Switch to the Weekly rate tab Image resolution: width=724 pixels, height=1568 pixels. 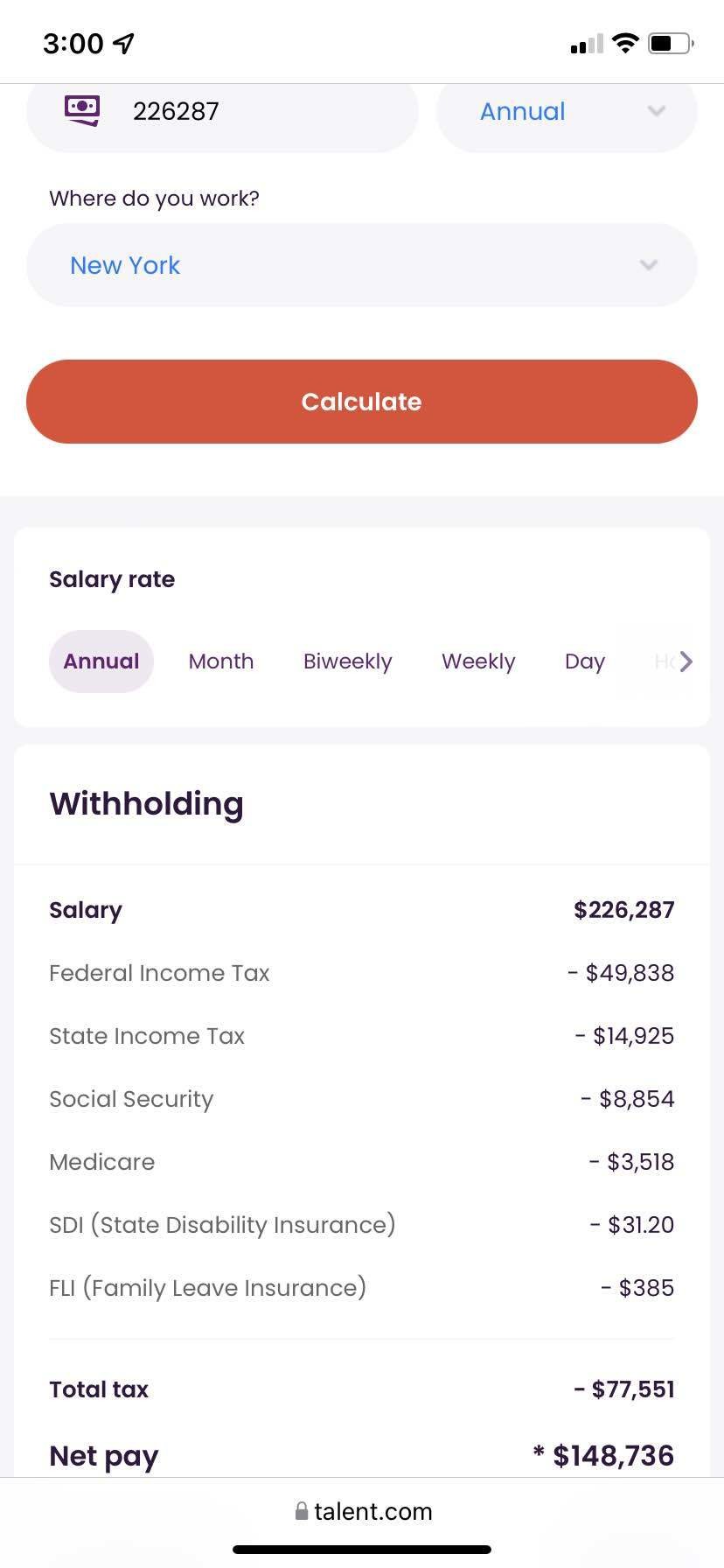click(477, 661)
